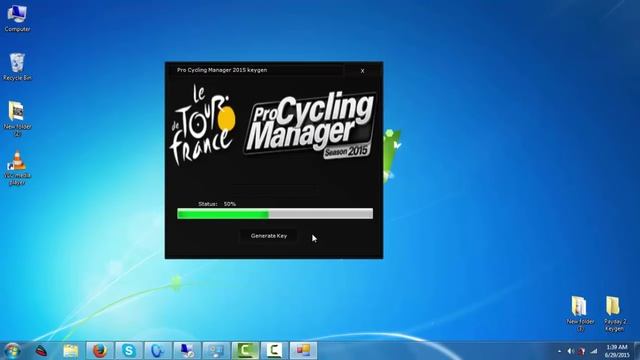Select the Recycle Bin desktop icon
Screen dimensions: 640x360
tap(17, 67)
